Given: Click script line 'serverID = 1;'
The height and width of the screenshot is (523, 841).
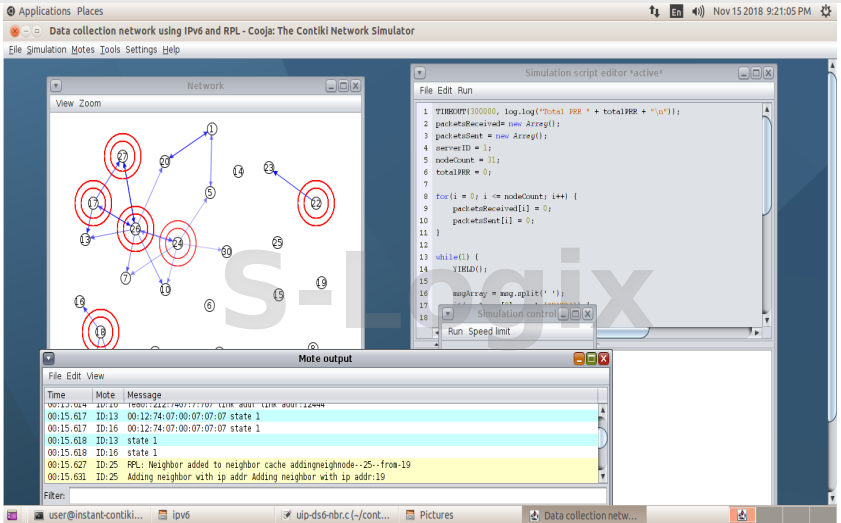Looking at the screenshot, I should click(x=463, y=148).
